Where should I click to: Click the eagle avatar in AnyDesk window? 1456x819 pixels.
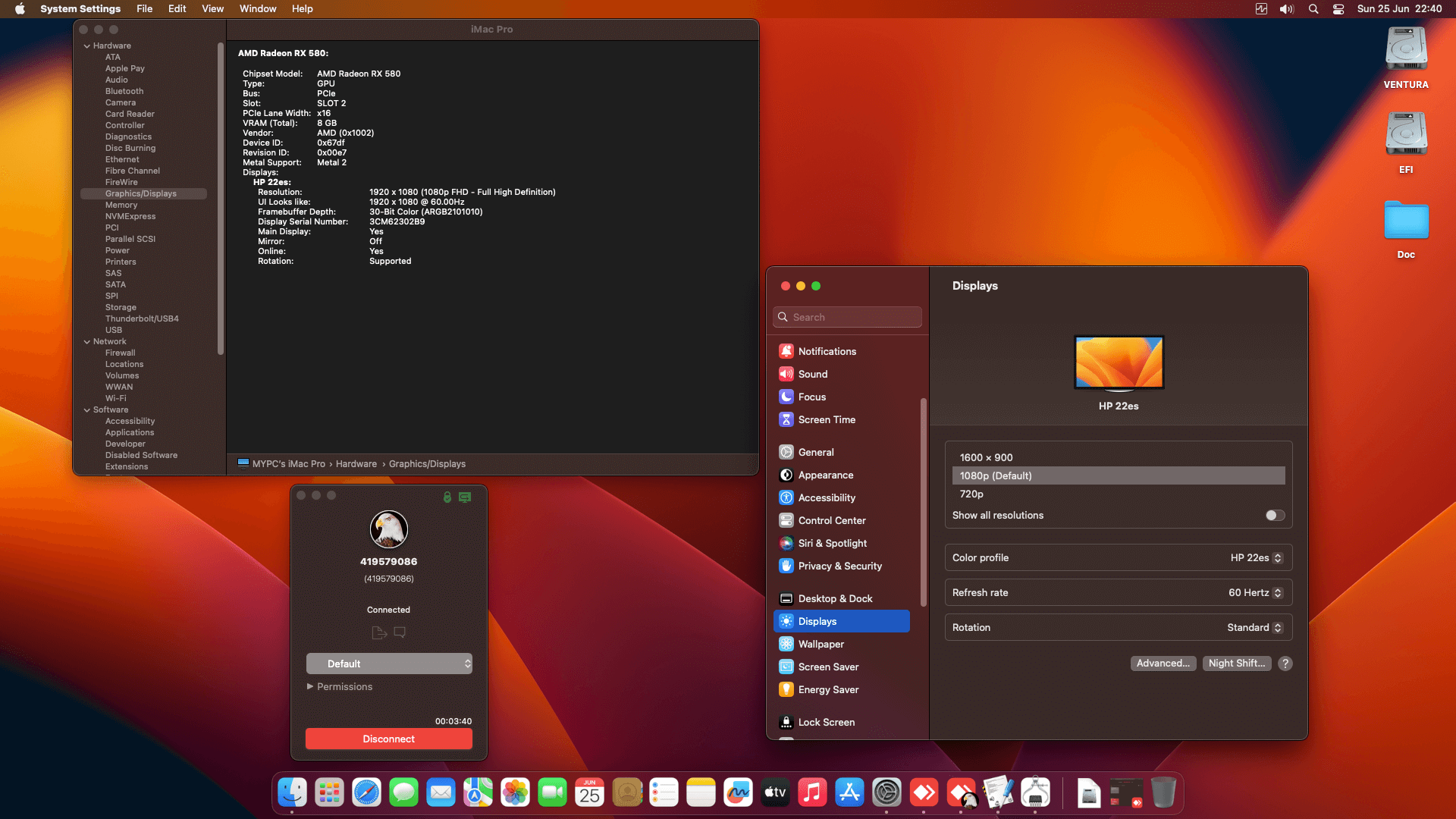coord(389,529)
